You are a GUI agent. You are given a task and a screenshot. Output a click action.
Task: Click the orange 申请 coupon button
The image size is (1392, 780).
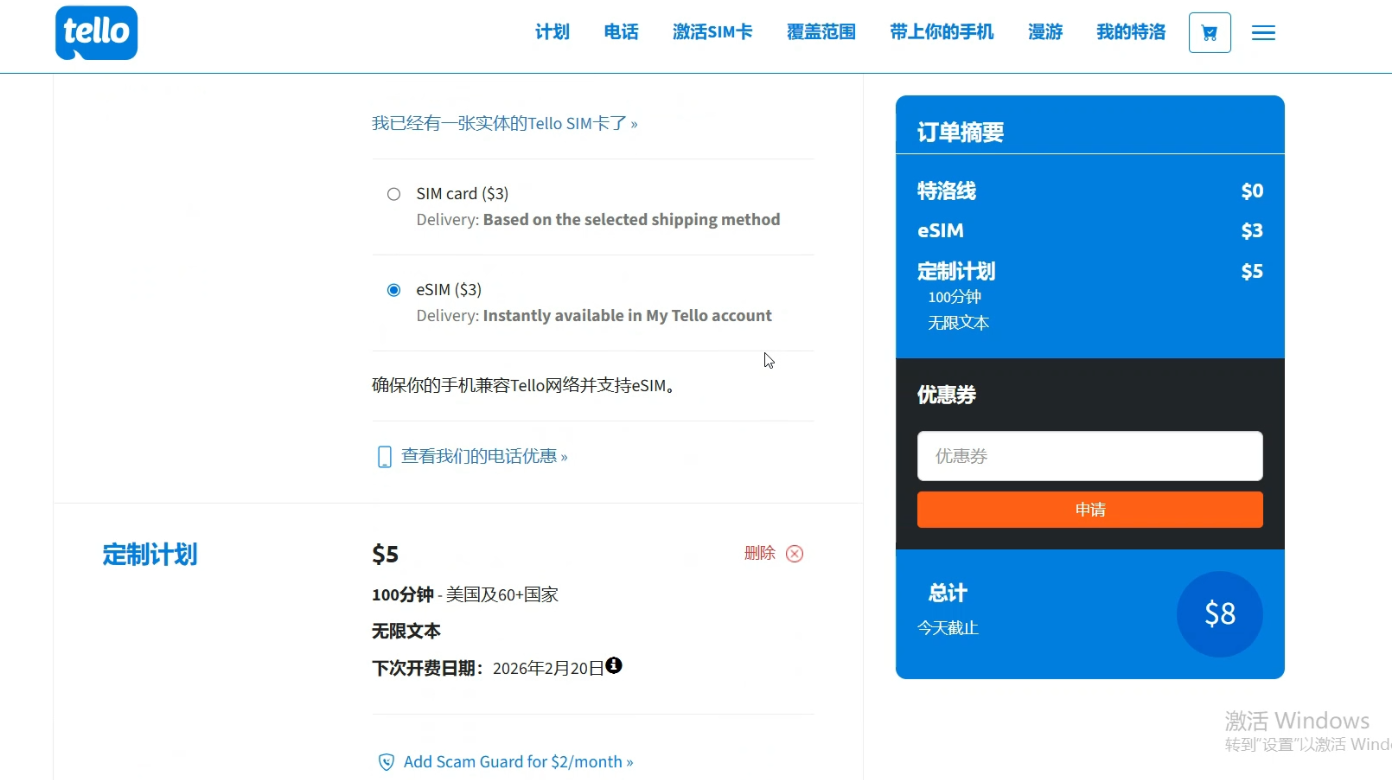[1090, 510]
